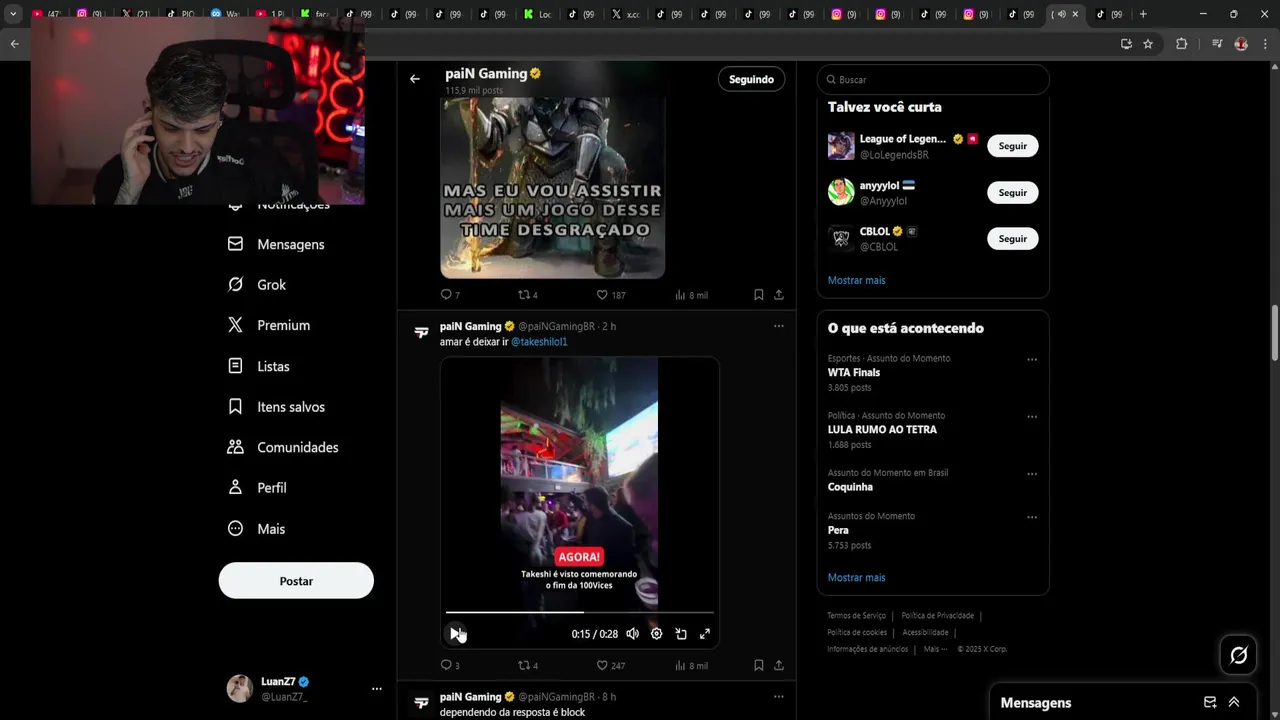This screenshot has height=720, width=1280.
Task: Bookmark the 'amar é deixar ir' post
Action: click(x=758, y=665)
